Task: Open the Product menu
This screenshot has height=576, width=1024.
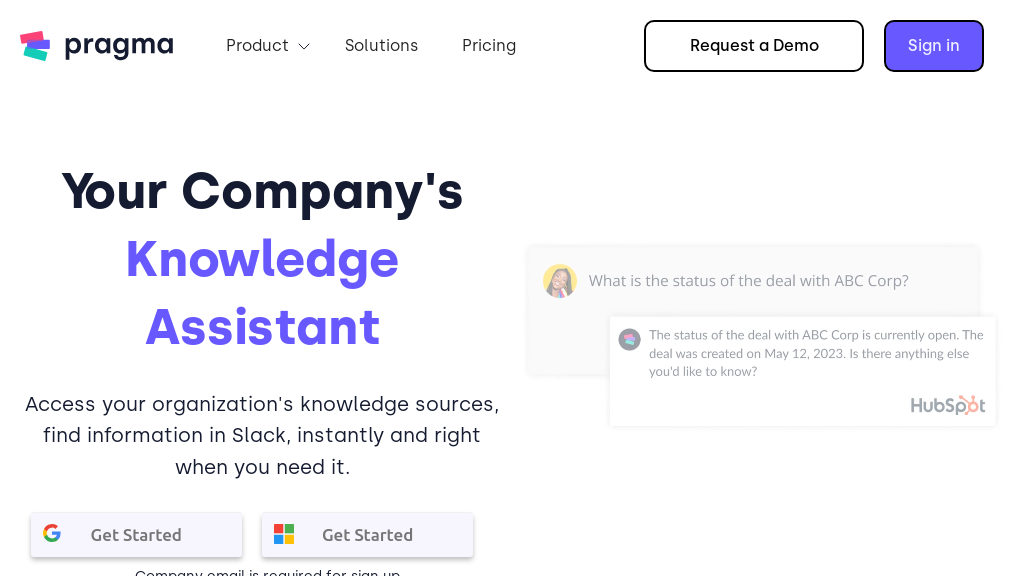Action: point(257,46)
